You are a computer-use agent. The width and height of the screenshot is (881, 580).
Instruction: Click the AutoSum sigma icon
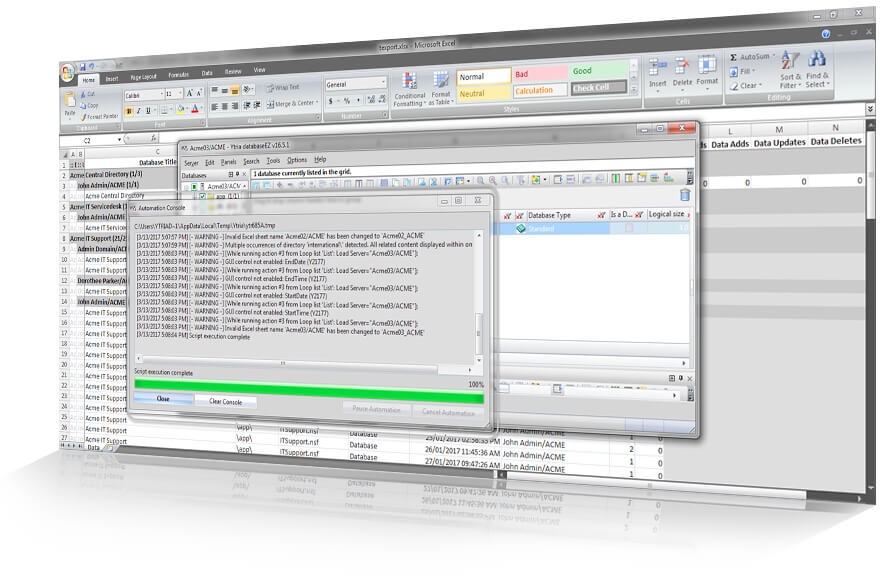point(733,57)
